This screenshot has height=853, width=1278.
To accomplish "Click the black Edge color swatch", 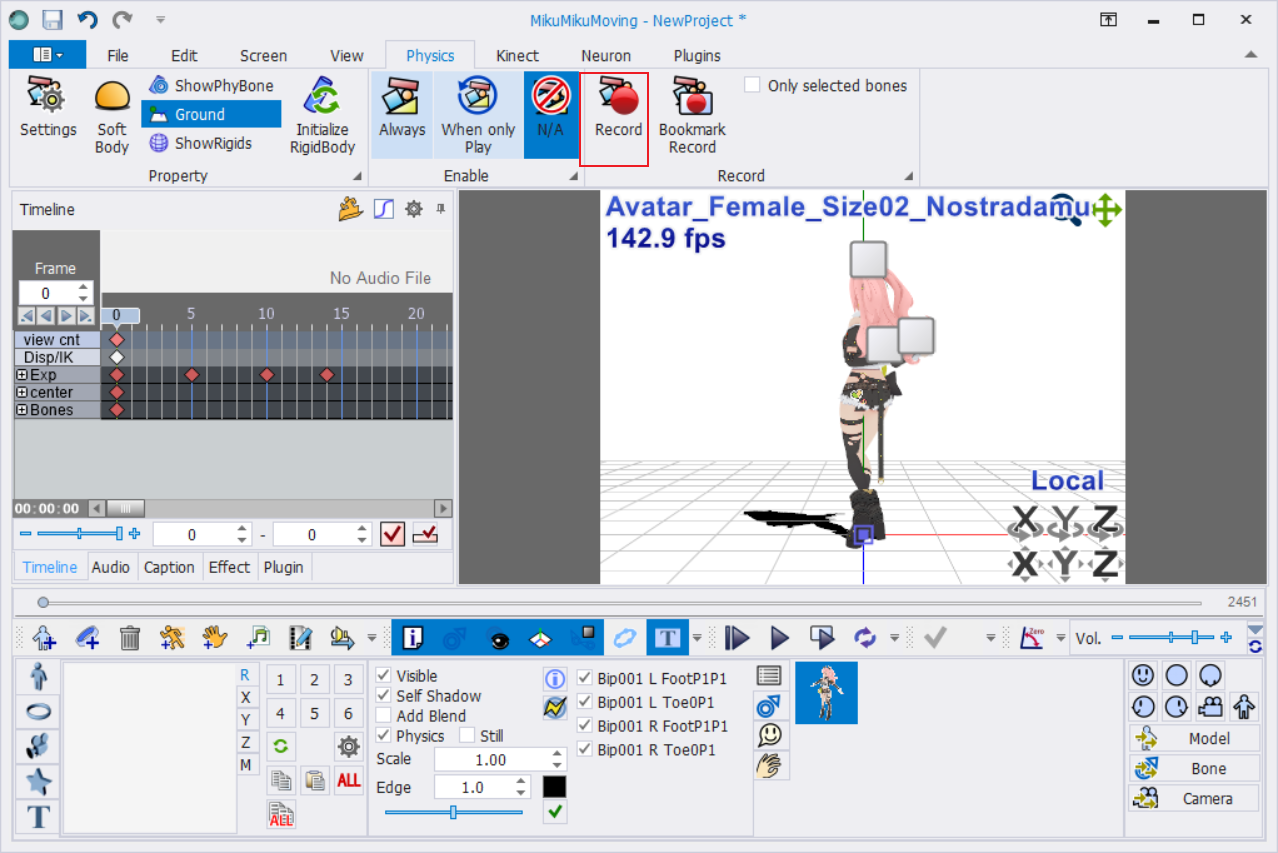I will [x=555, y=787].
